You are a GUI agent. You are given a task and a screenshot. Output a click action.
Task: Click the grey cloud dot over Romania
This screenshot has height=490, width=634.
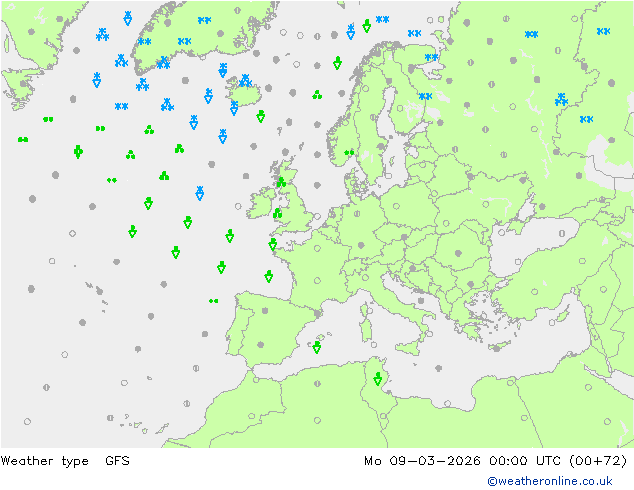(x=458, y=253)
